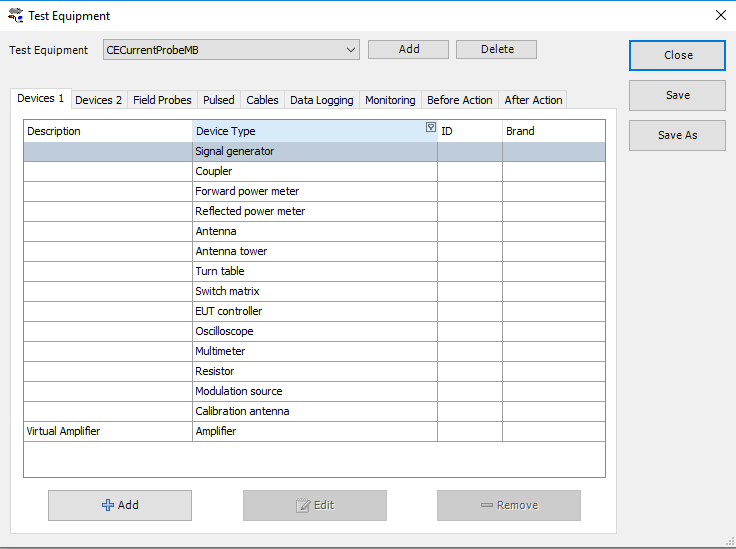Select the Pulsed tab

[218, 100]
